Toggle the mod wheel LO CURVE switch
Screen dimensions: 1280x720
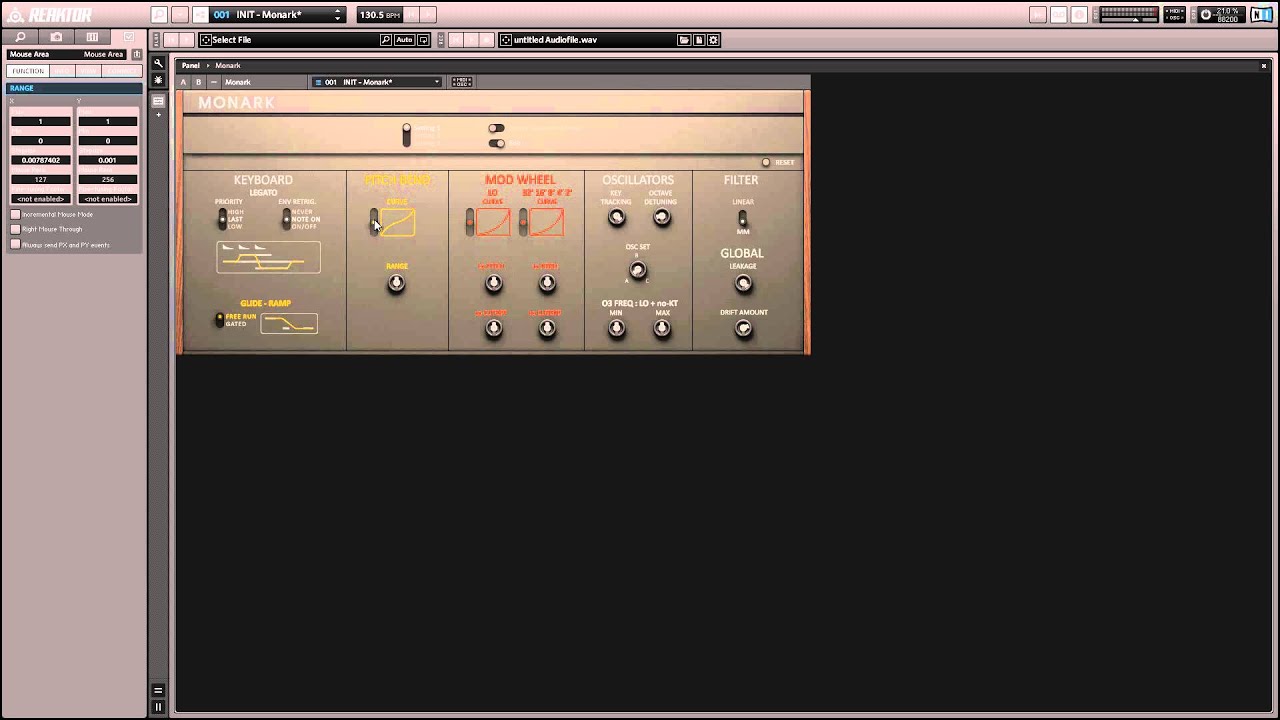click(470, 222)
